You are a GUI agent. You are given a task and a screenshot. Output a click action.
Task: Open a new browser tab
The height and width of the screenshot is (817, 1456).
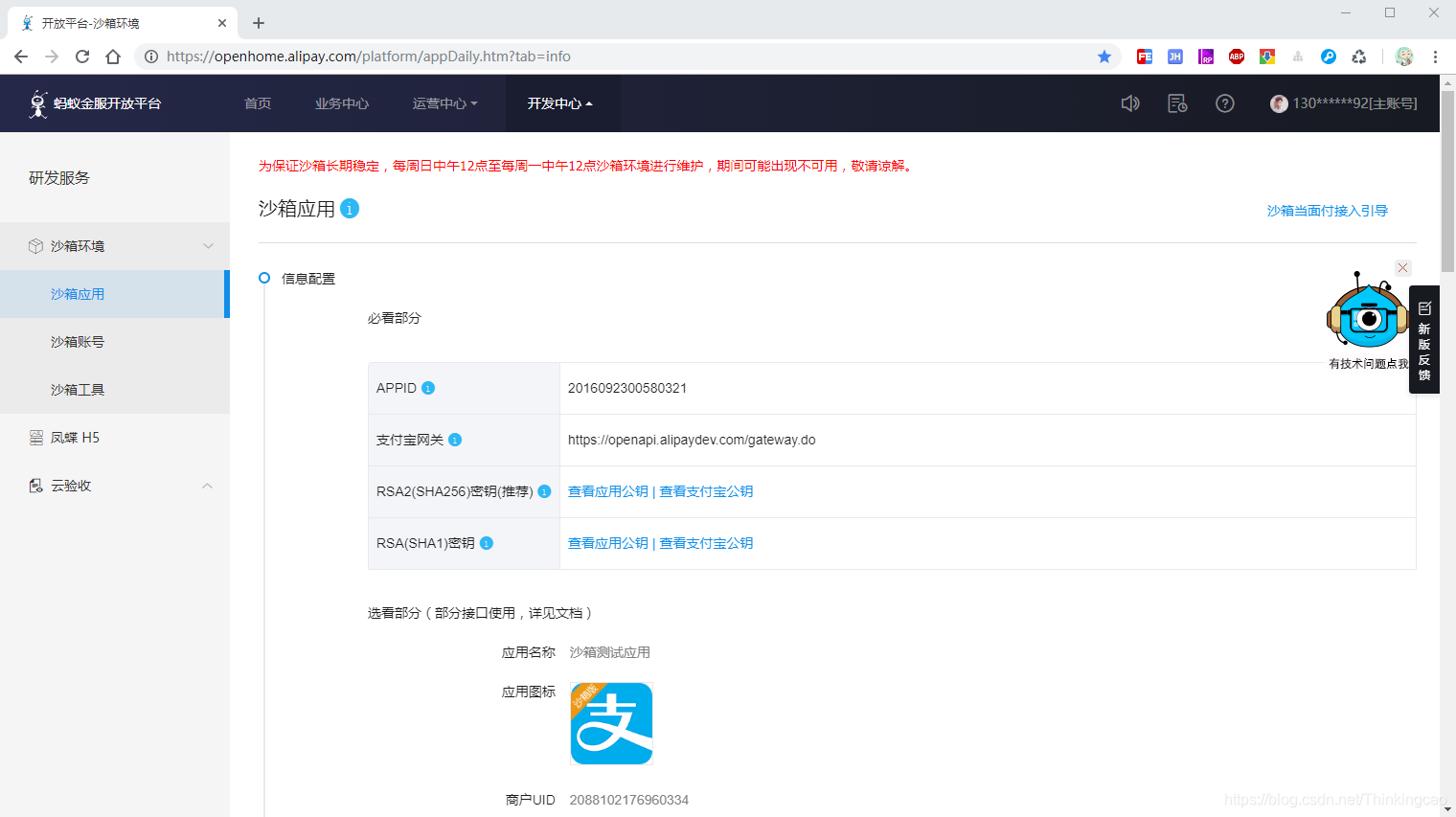(259, 23)
